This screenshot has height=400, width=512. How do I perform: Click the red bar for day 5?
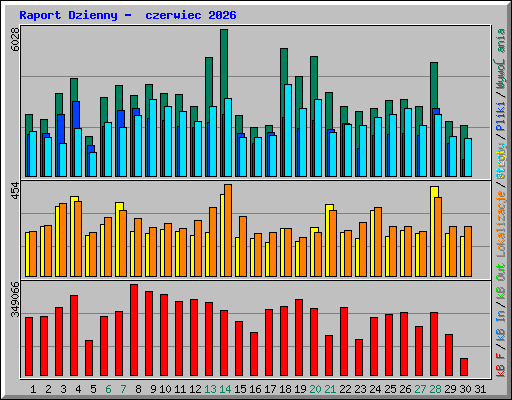pyautogui.click(x=89, y=358)
